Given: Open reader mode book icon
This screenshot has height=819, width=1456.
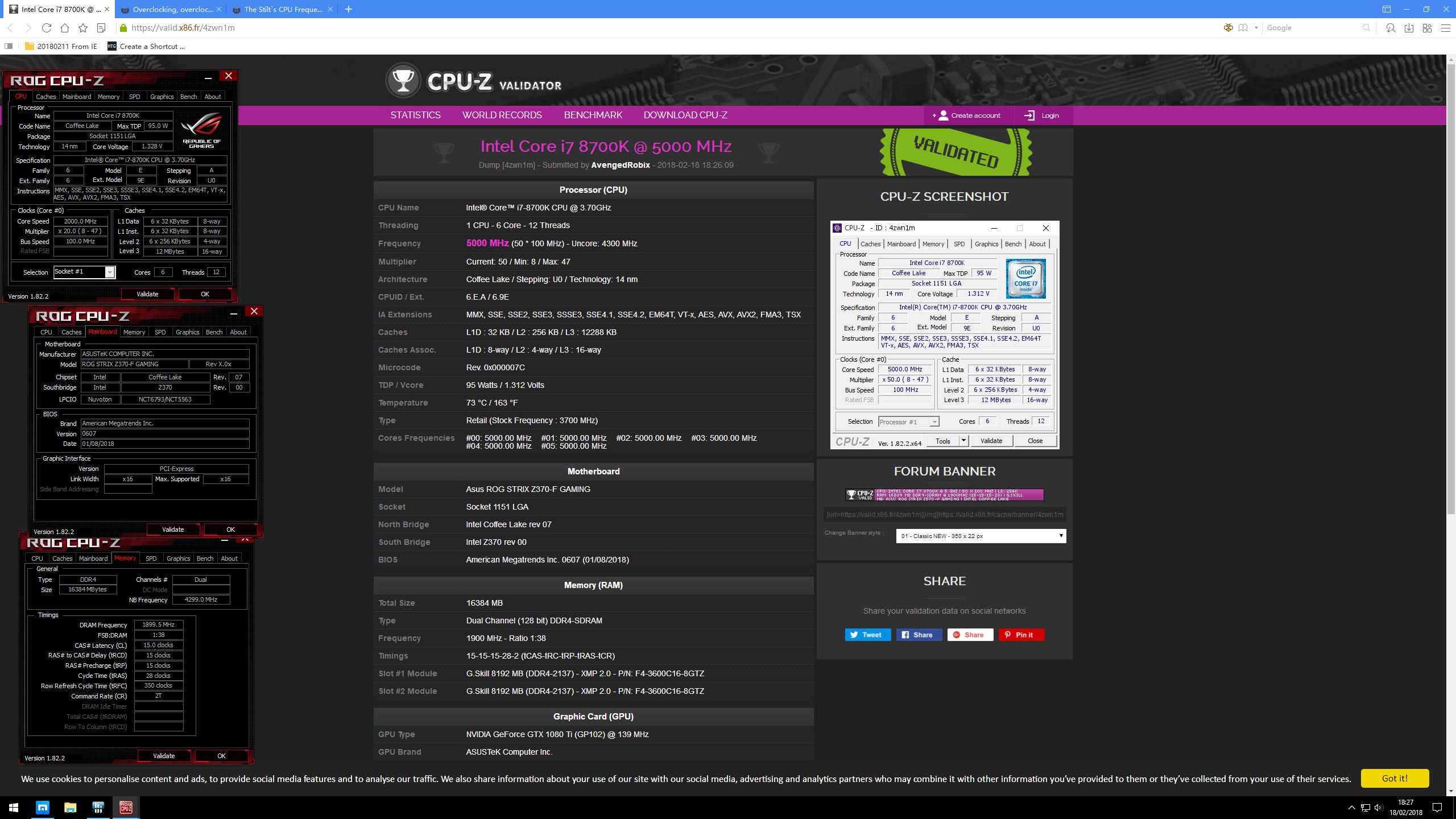Looking at the screenshot, I should coord(1243,28).
